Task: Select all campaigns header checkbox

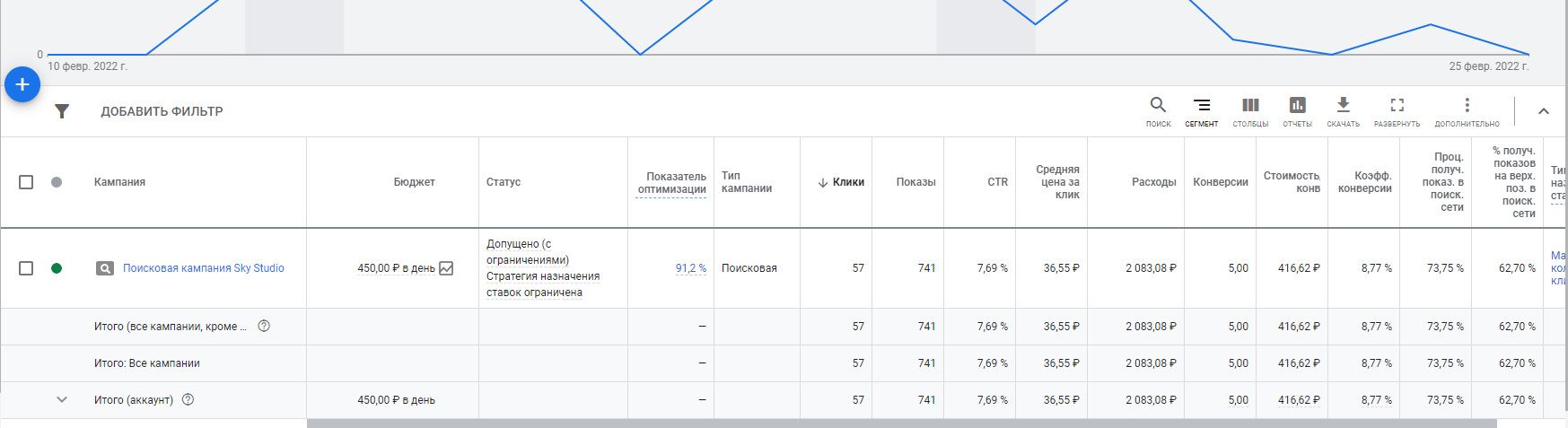Action: (x=26, y=182)
